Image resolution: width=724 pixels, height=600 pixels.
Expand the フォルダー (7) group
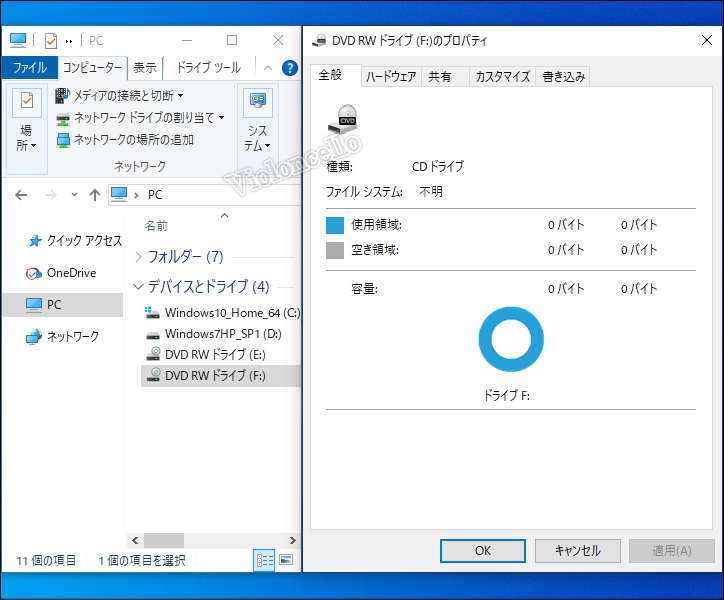point(138,256)
